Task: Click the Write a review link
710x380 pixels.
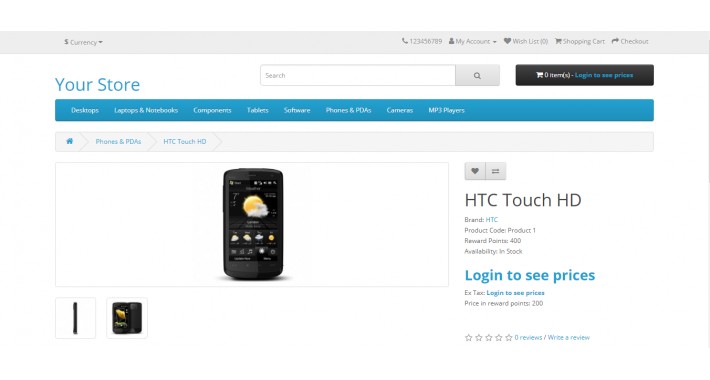Action: click(x=569, y=337)
